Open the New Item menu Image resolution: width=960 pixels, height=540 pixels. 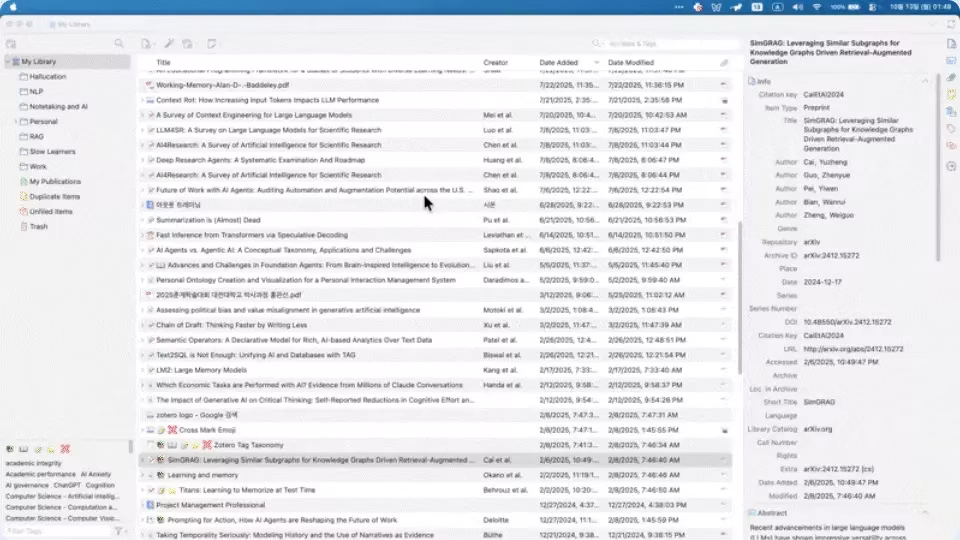coord(147,43)
